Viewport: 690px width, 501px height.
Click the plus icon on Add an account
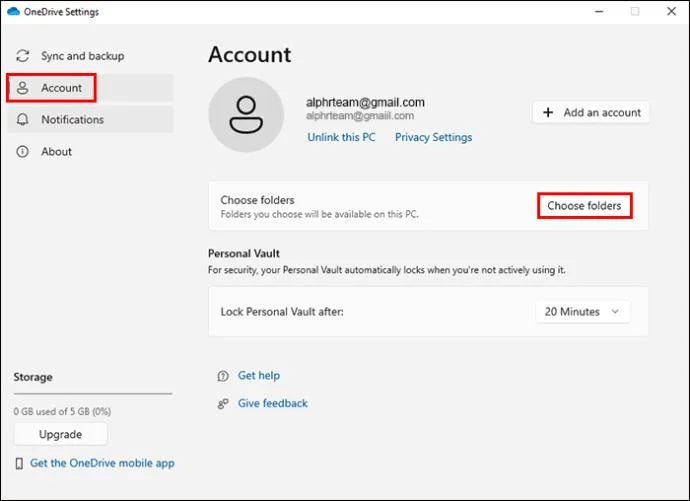click(548, 113)
